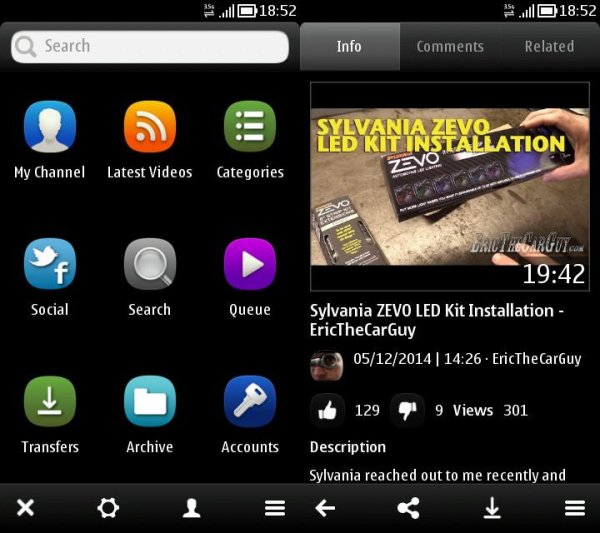Open Latest Videos feed icon
This screenshot has width=600, height=533.
pos(150,127)
